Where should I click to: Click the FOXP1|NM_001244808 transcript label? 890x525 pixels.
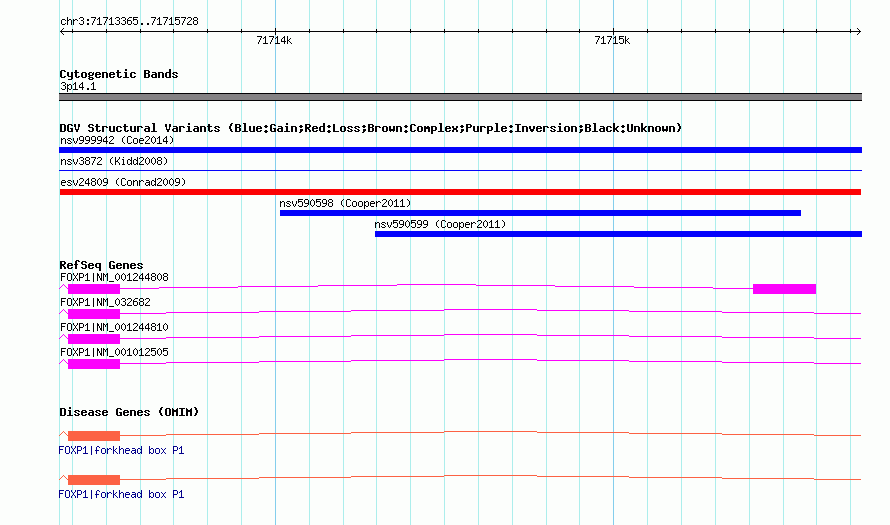tap(114, 278)
